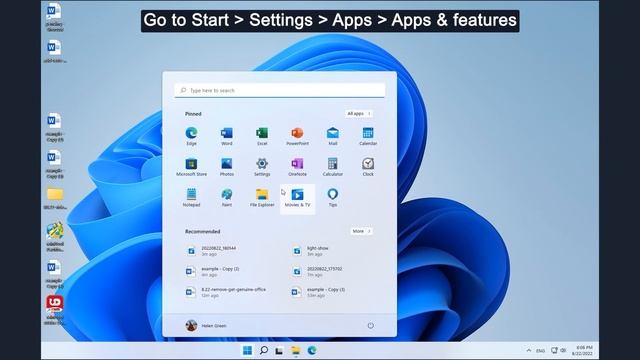Show hidden icons in system tray
This screenshot has width=640, height=360.
[529, 350]
